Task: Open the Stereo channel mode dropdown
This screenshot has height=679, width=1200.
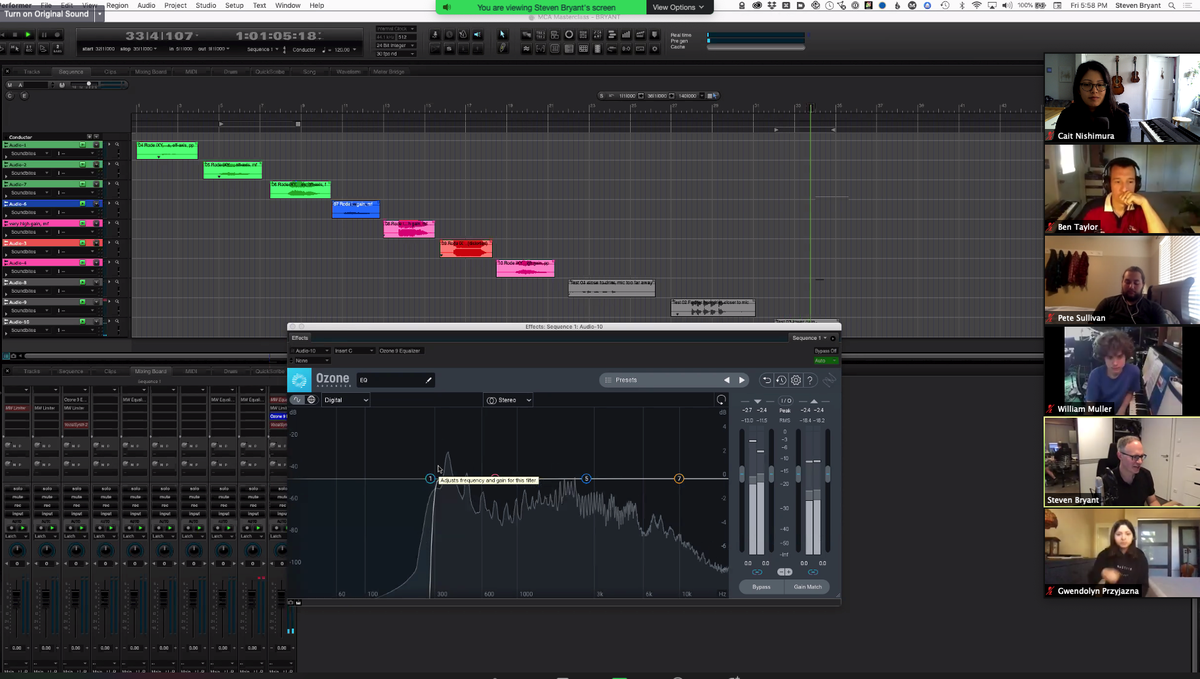Action: pos(508,400)
